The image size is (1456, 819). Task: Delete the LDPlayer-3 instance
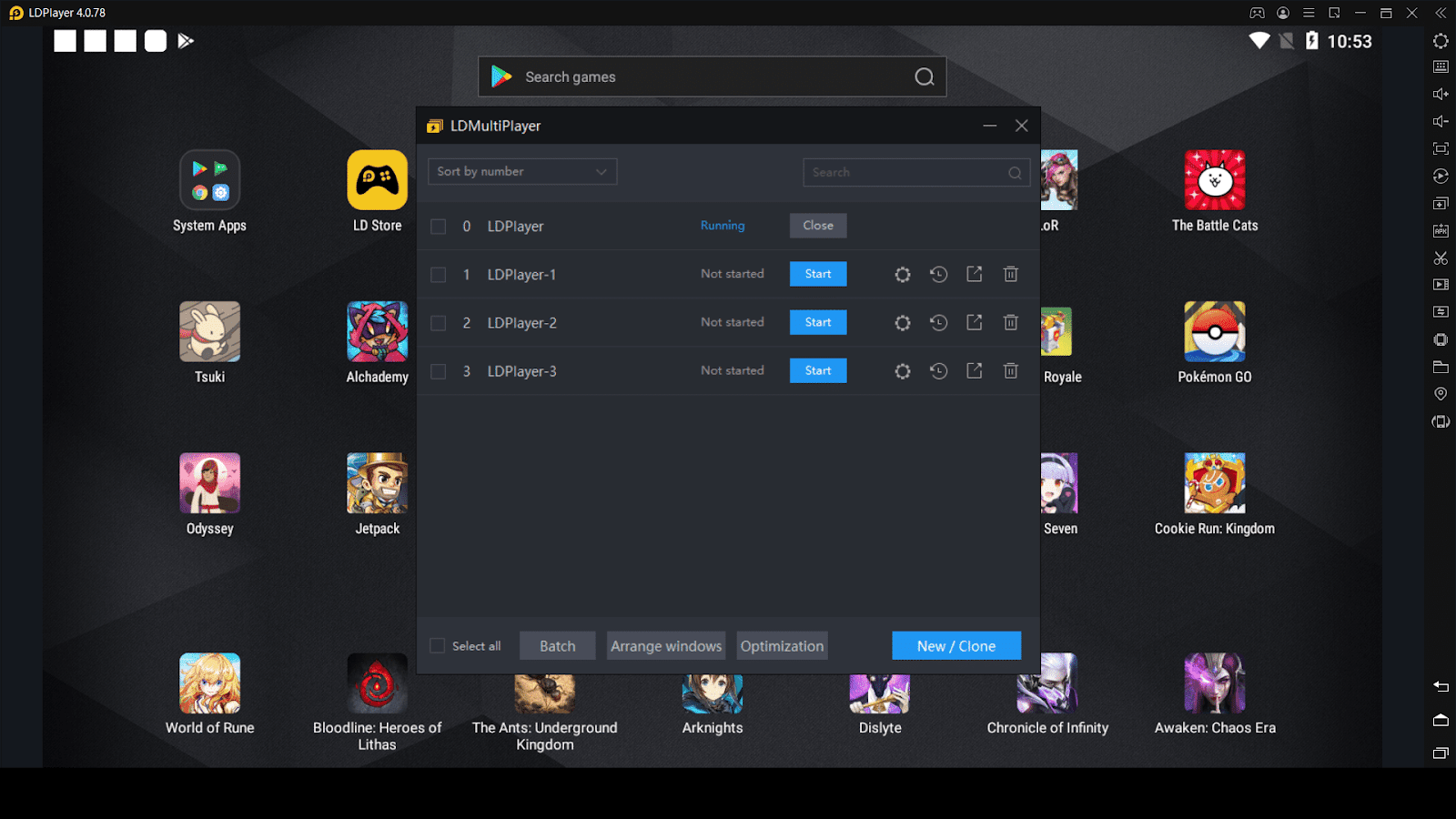pyautogui.click(x=1010, y=370)
